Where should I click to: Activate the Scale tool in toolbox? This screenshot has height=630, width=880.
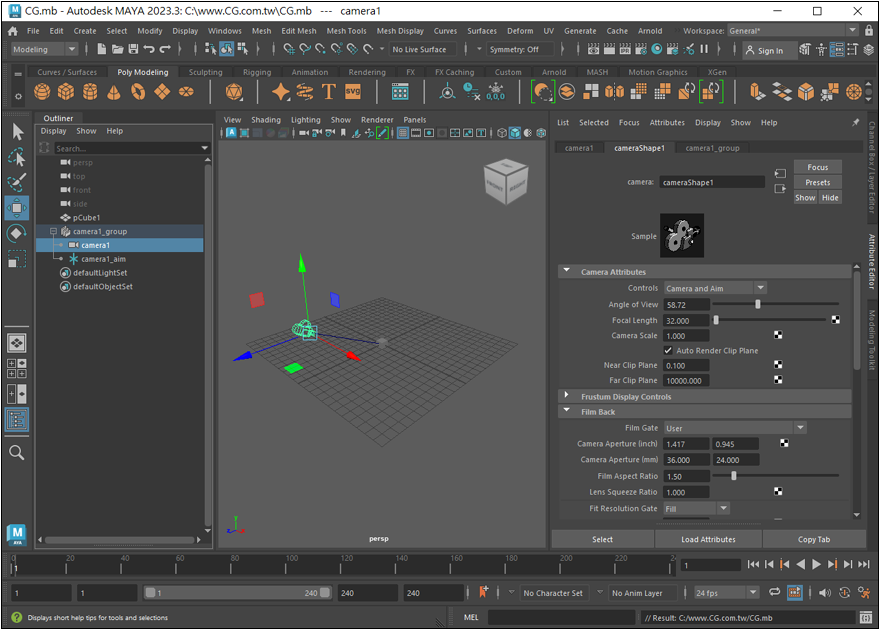(x=17, y=259)
